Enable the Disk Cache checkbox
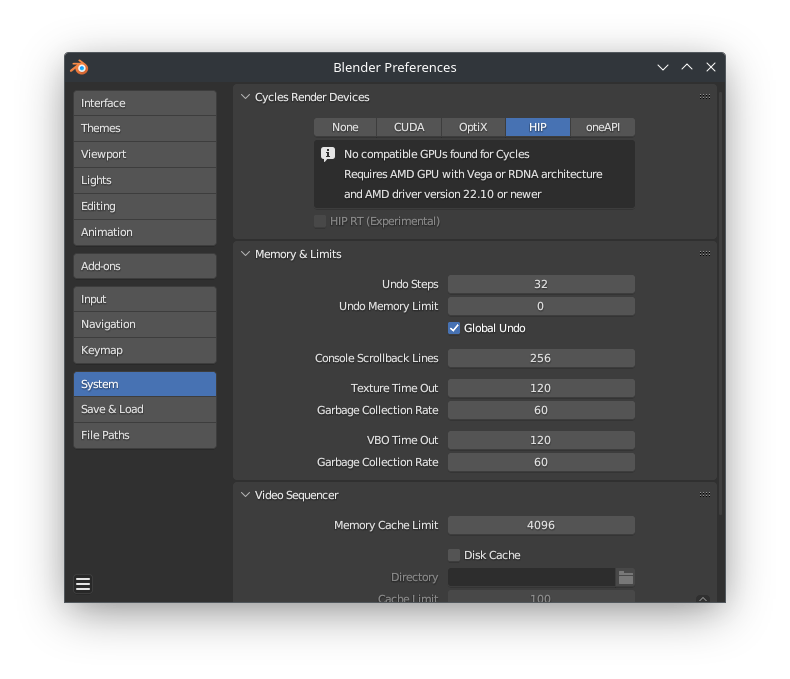 click(454, 555)
